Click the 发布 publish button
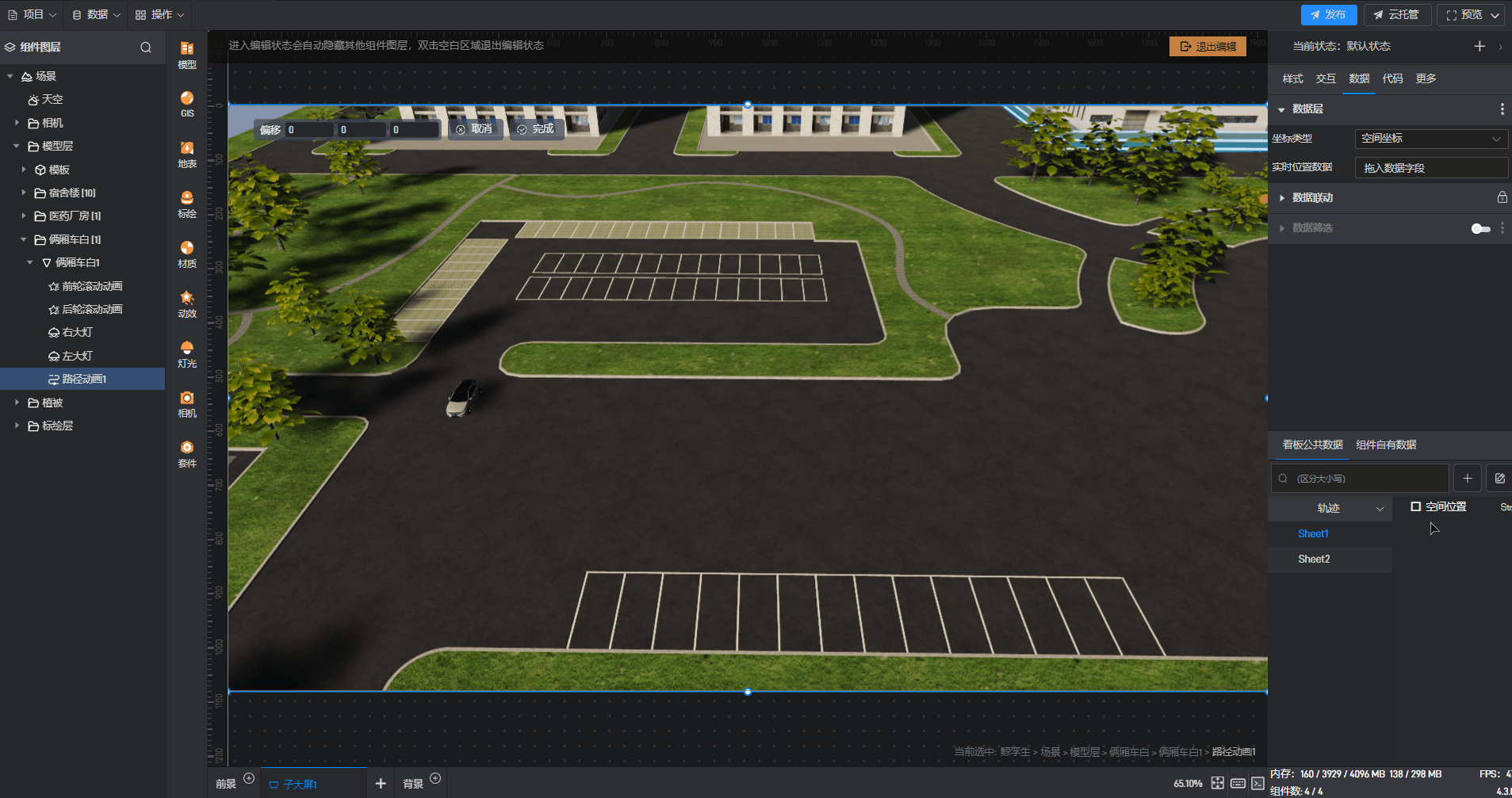The width and height of the screenshot is (1512, 798). [1328, 14]
